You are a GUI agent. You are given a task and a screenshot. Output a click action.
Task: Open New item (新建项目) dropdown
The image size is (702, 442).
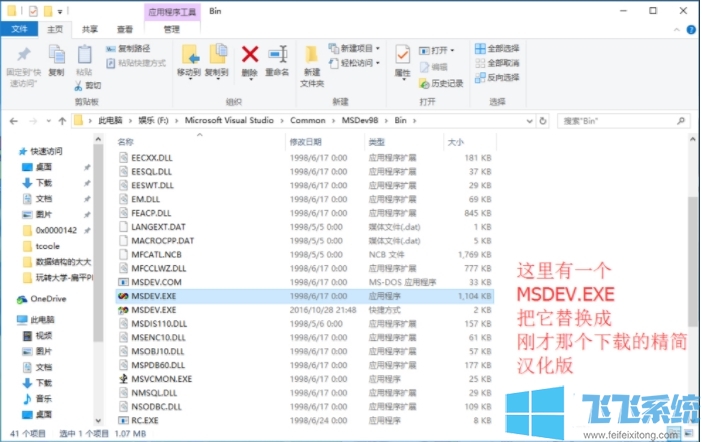[354, 48]
